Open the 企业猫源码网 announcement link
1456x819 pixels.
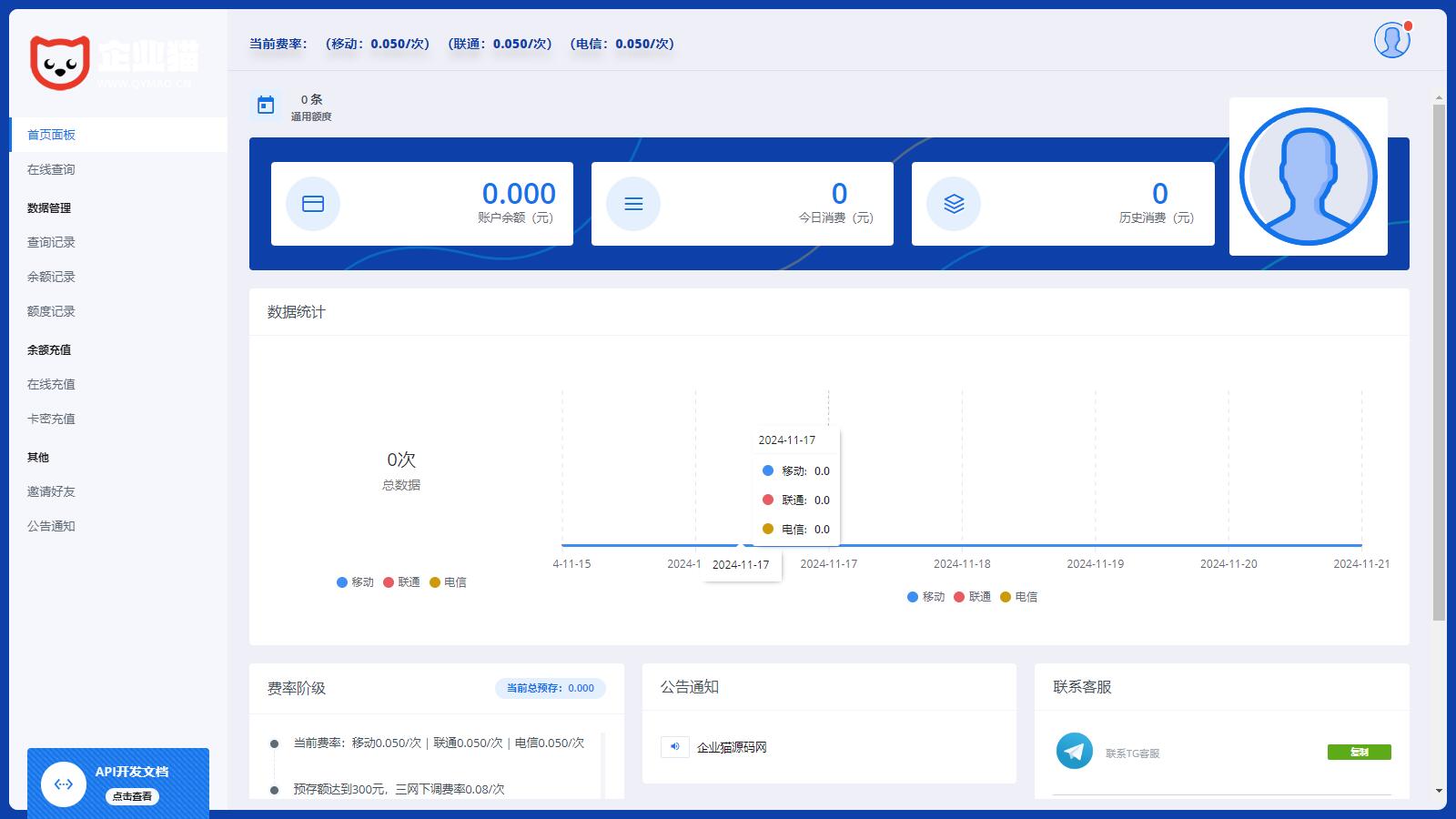pyautogui.click(x=732, y=747)
